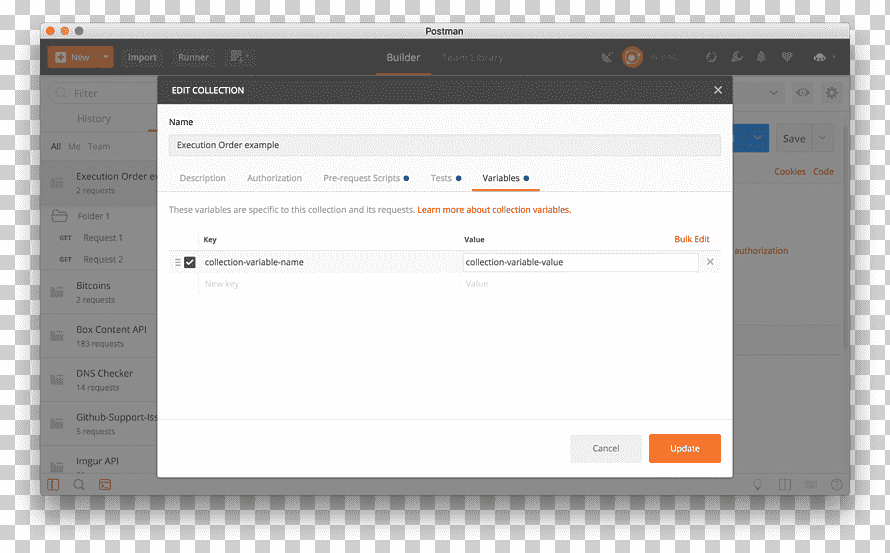The width and height of the screenshot is (890, 553).
Task: Click the collection-variable-value field
Action: tap(580, 262)
